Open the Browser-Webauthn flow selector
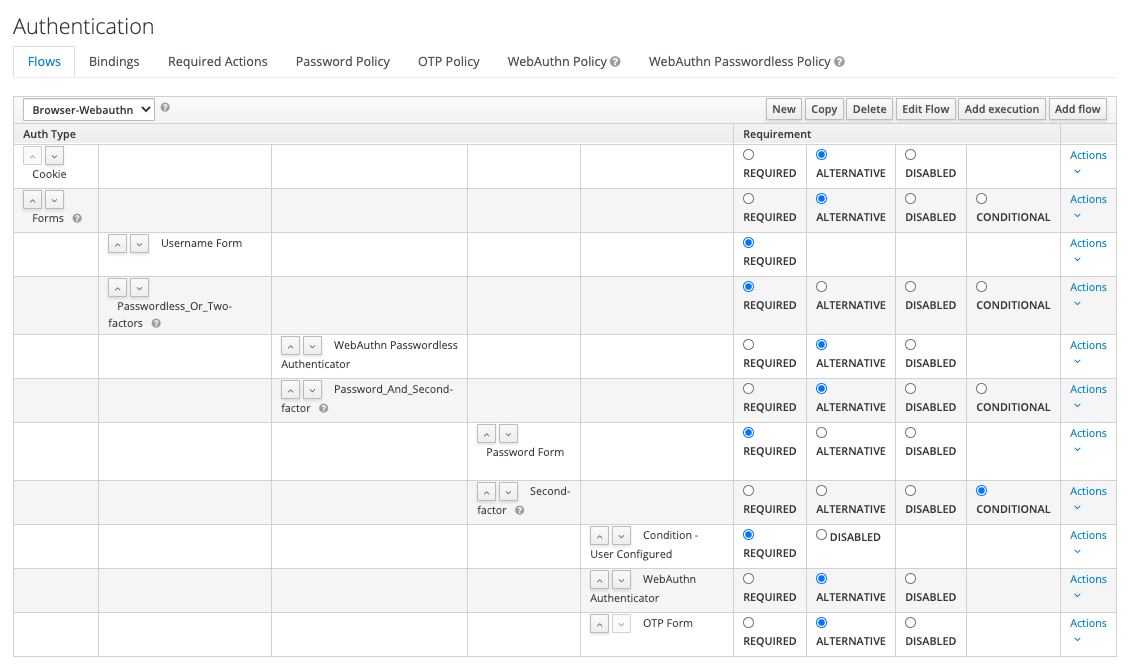Screen dimensions: 1131x668 coord(88,110)
